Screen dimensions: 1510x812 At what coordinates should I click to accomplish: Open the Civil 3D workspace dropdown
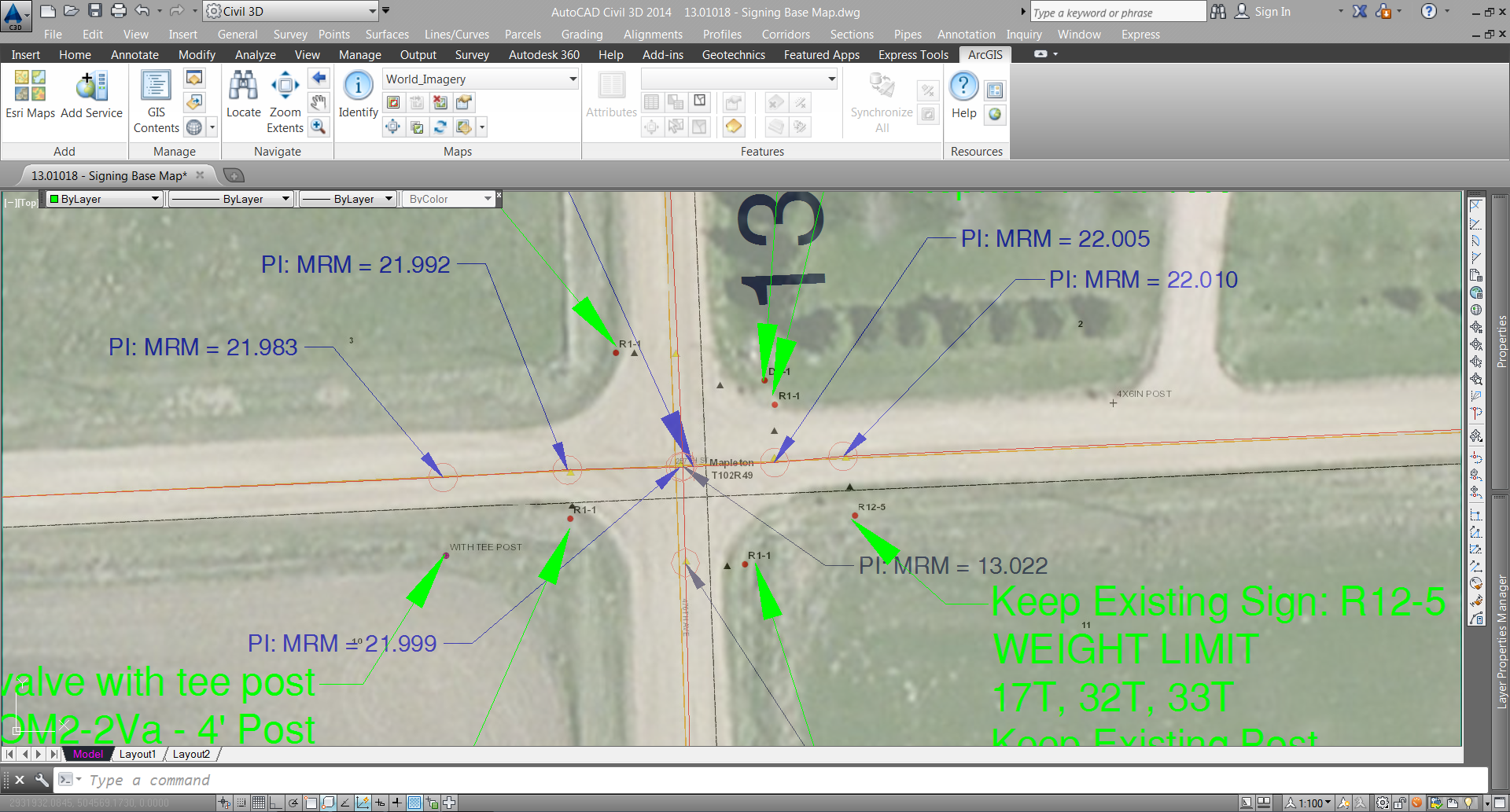click(x=291, y=11)
